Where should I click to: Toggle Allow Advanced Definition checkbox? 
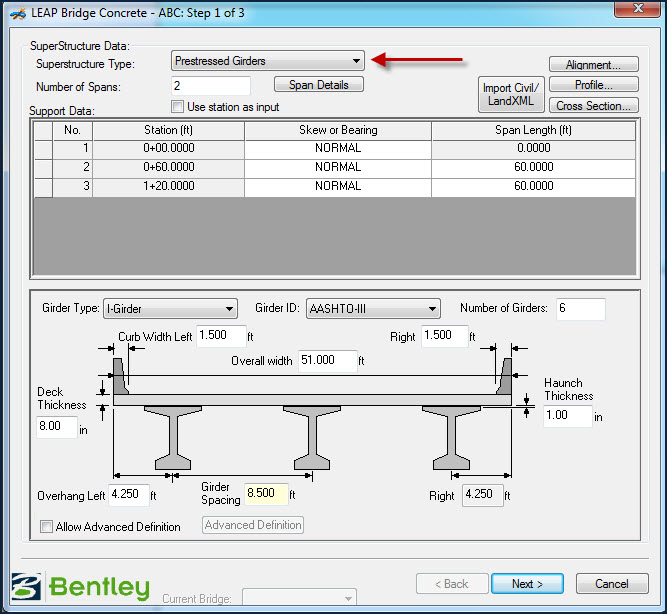pos(47,527)
